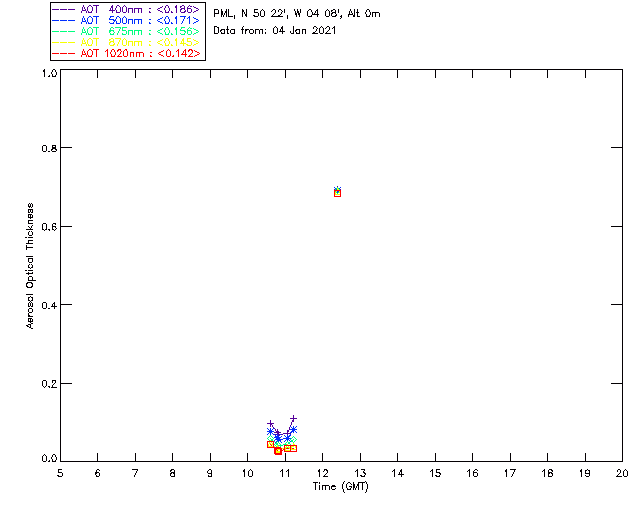The height and width of the screenshot is (512, 640).
Task: Click the x-axis tick label 5
Action: click(60, 473)
